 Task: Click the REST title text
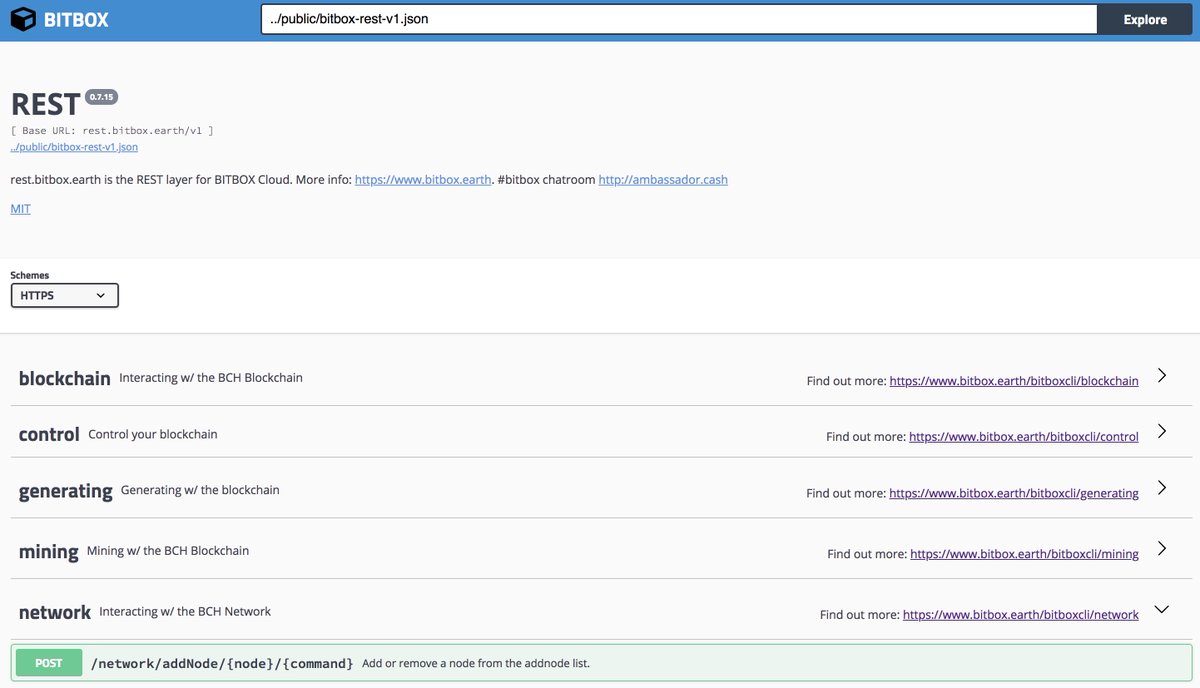pos(45,104)
